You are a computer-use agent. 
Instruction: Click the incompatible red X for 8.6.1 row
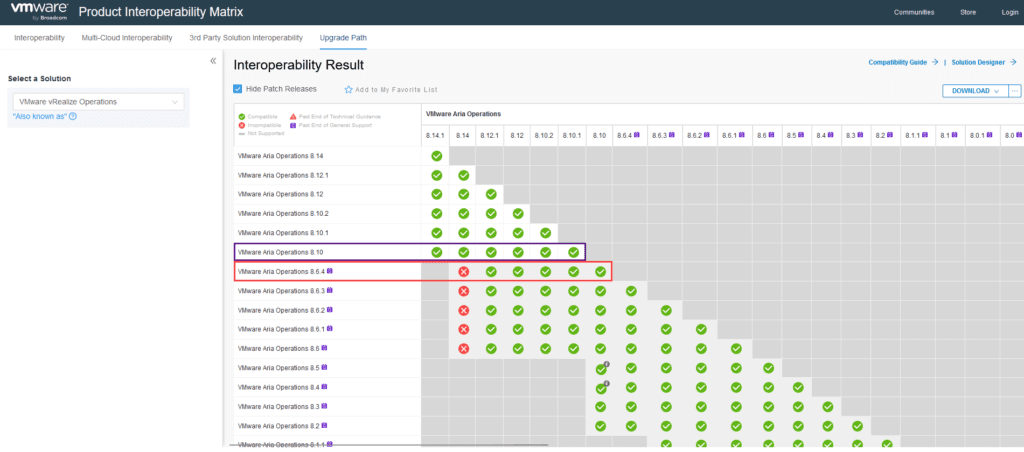pos(464,329)
